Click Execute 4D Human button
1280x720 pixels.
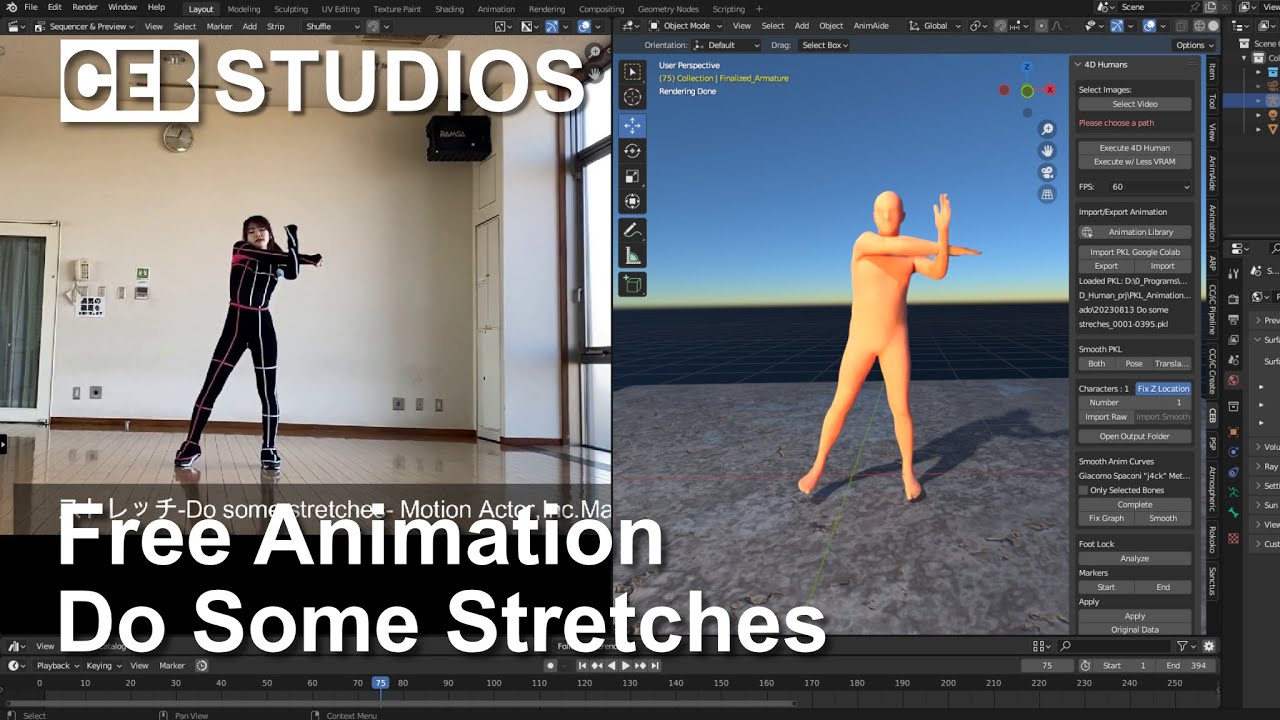point(1135,148)
